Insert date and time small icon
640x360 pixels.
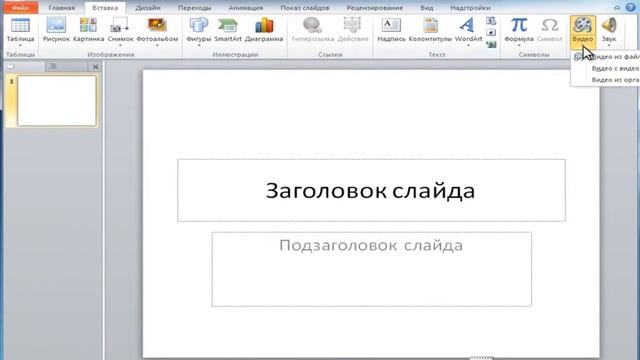click(x=491, y=21)
